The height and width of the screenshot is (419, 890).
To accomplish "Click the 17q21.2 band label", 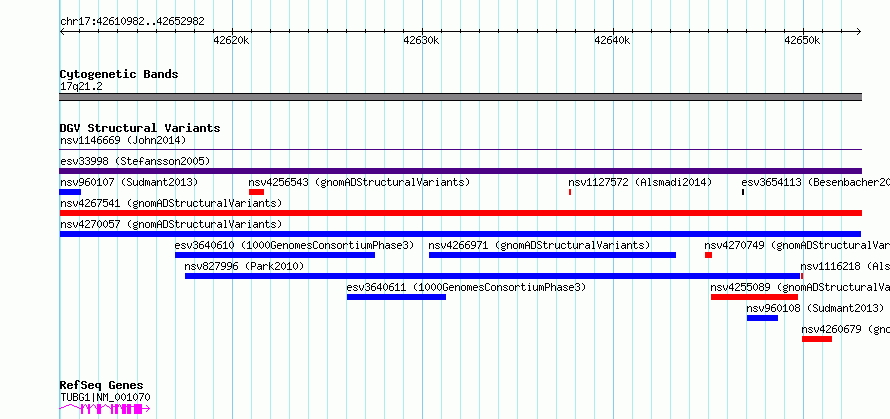I will (x=81, y=87).
